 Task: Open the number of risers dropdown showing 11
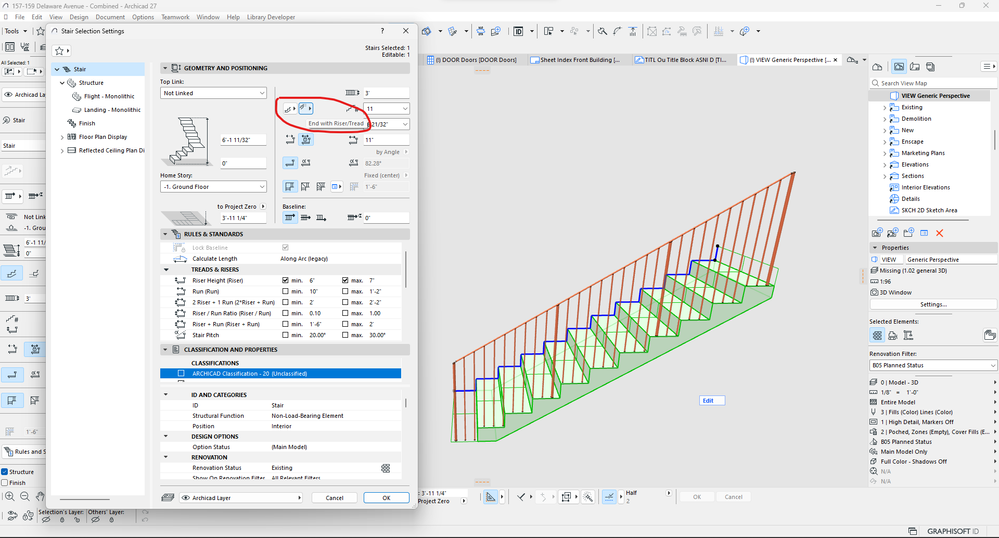386,108
